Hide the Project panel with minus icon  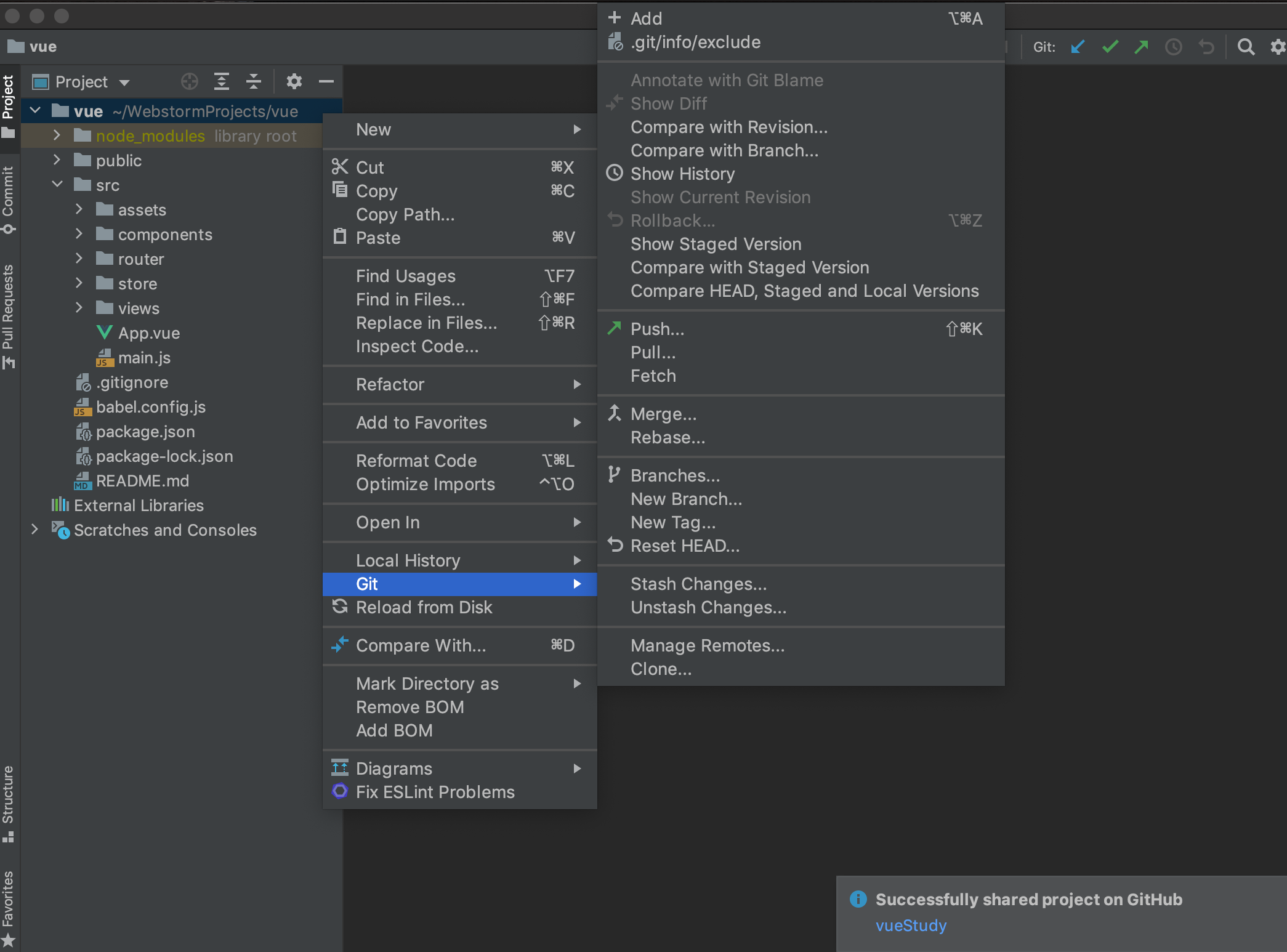pos(326,81)
